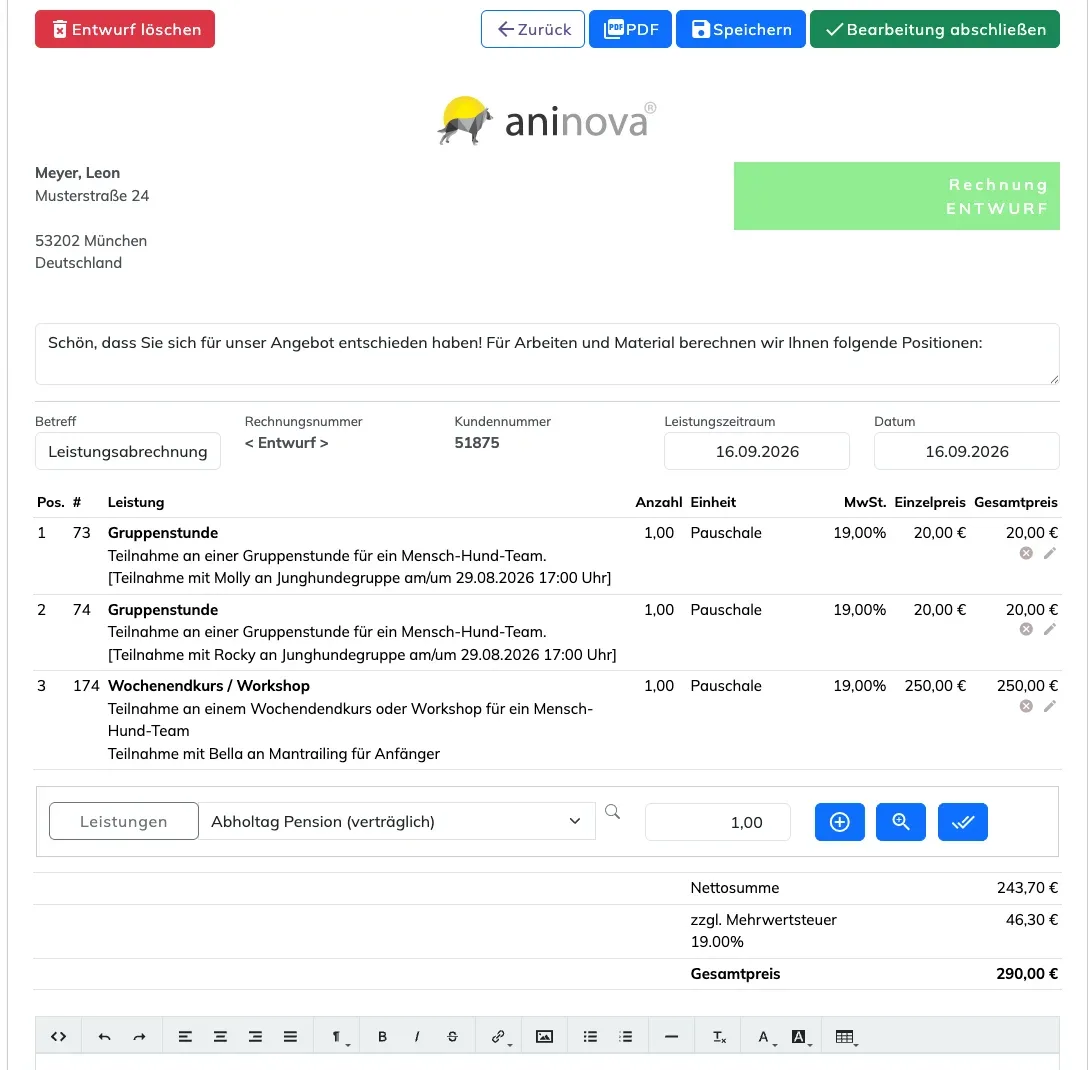Toggle source code view in editor
Viewport: 1090px width, 1070px height.
point(58,1037)
